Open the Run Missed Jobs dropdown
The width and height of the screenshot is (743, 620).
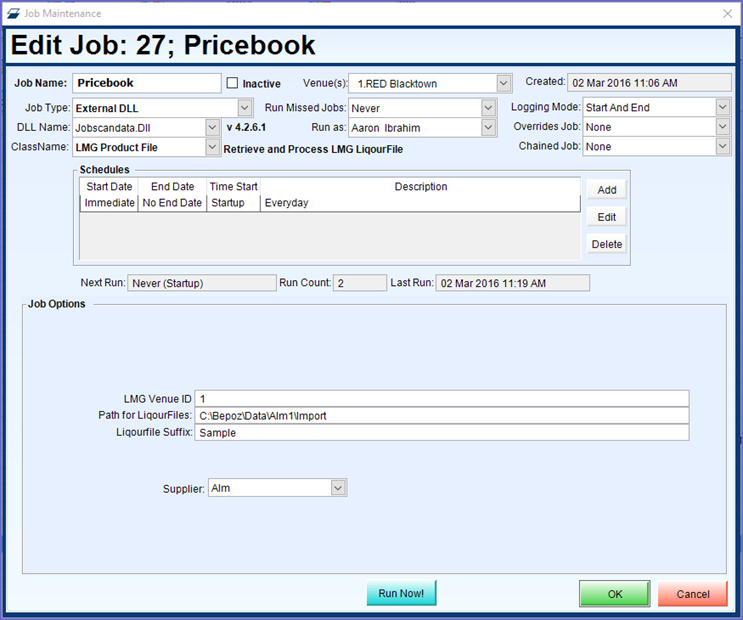pyautogui.click(x=488, y=108)
